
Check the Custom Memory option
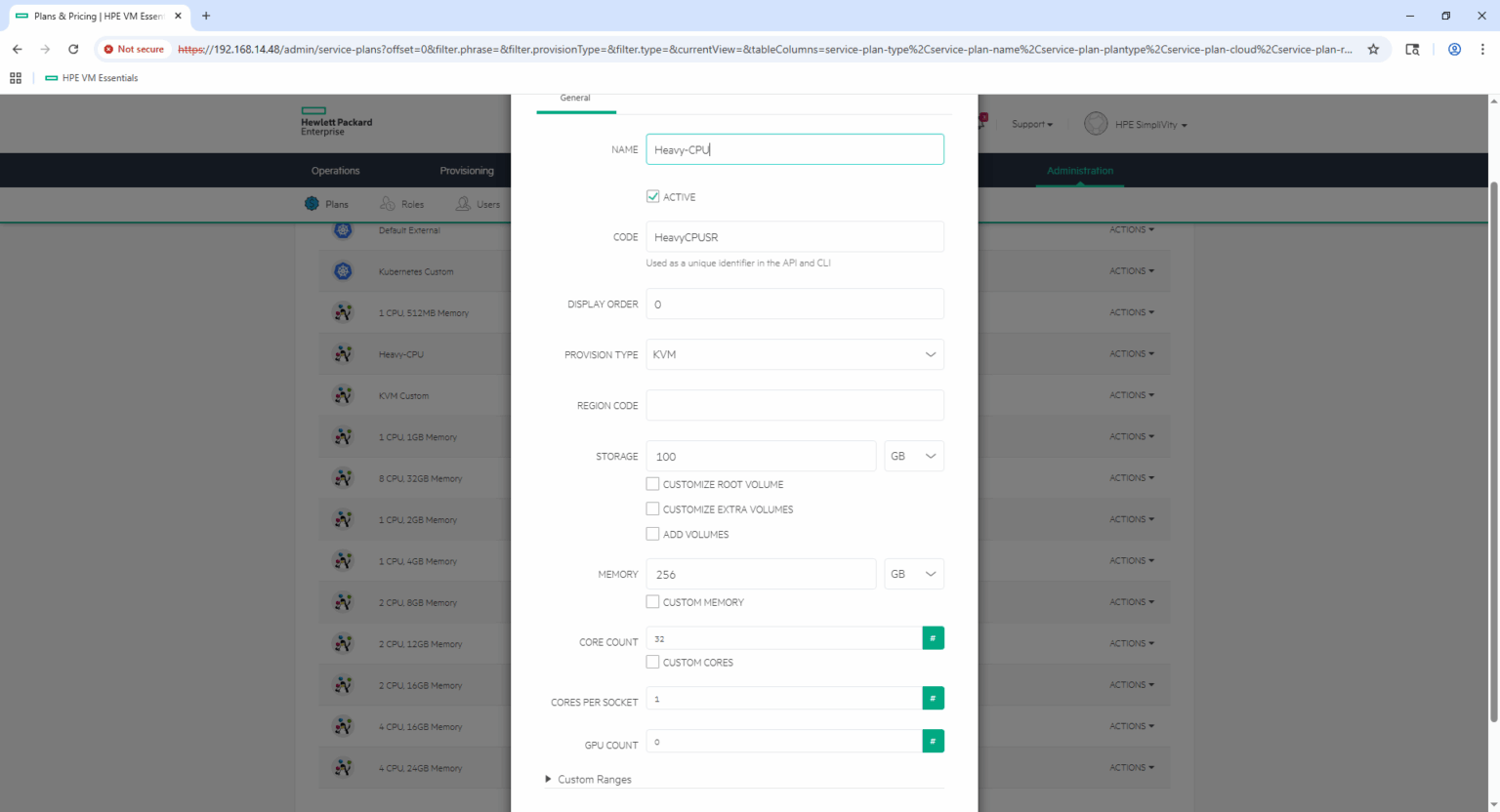point(652,602)
